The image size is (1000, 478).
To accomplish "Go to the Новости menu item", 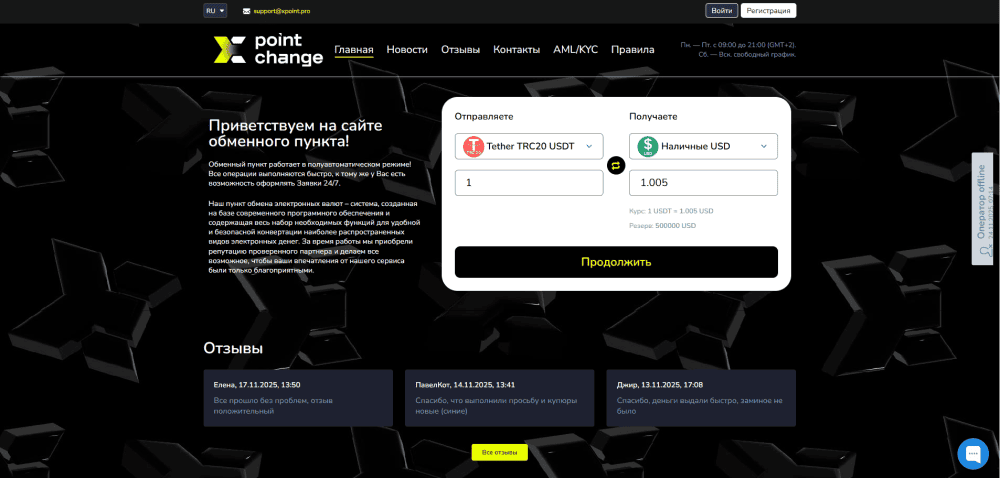I will (407, 50).
